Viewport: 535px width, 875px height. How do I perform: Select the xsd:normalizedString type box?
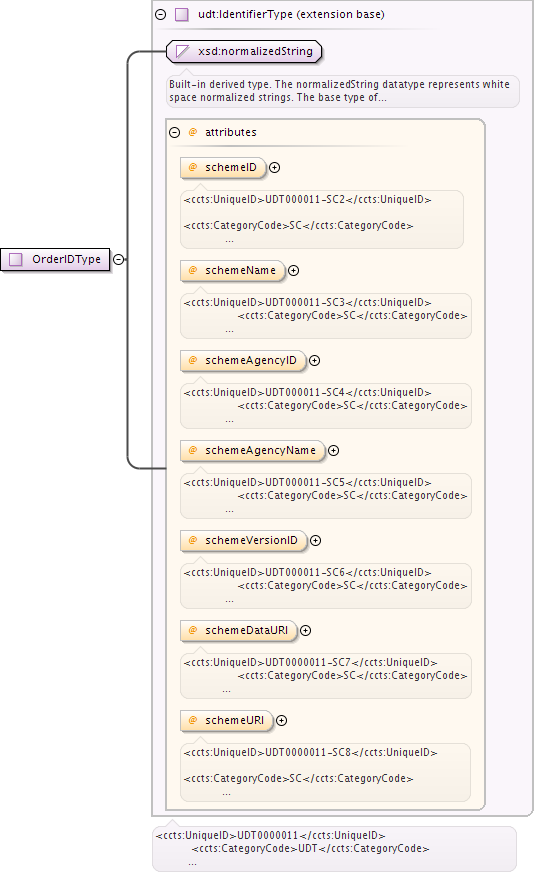coord(244,52)
